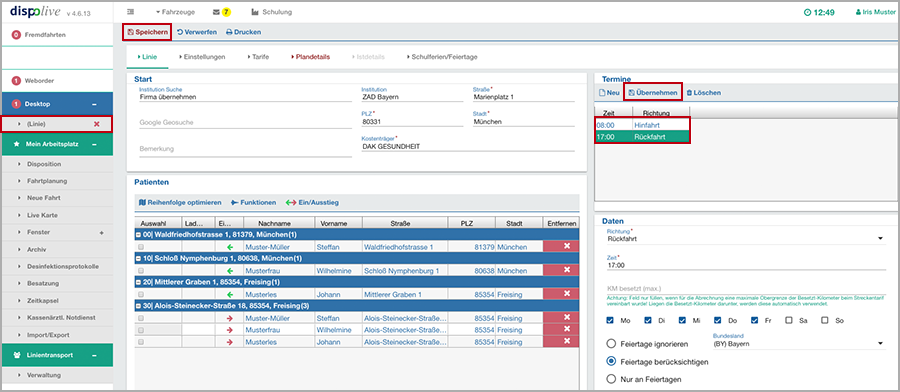Click Übernehmen in Termine panel
This screenshot has height=392, width=900.
(x=653, y=92)
